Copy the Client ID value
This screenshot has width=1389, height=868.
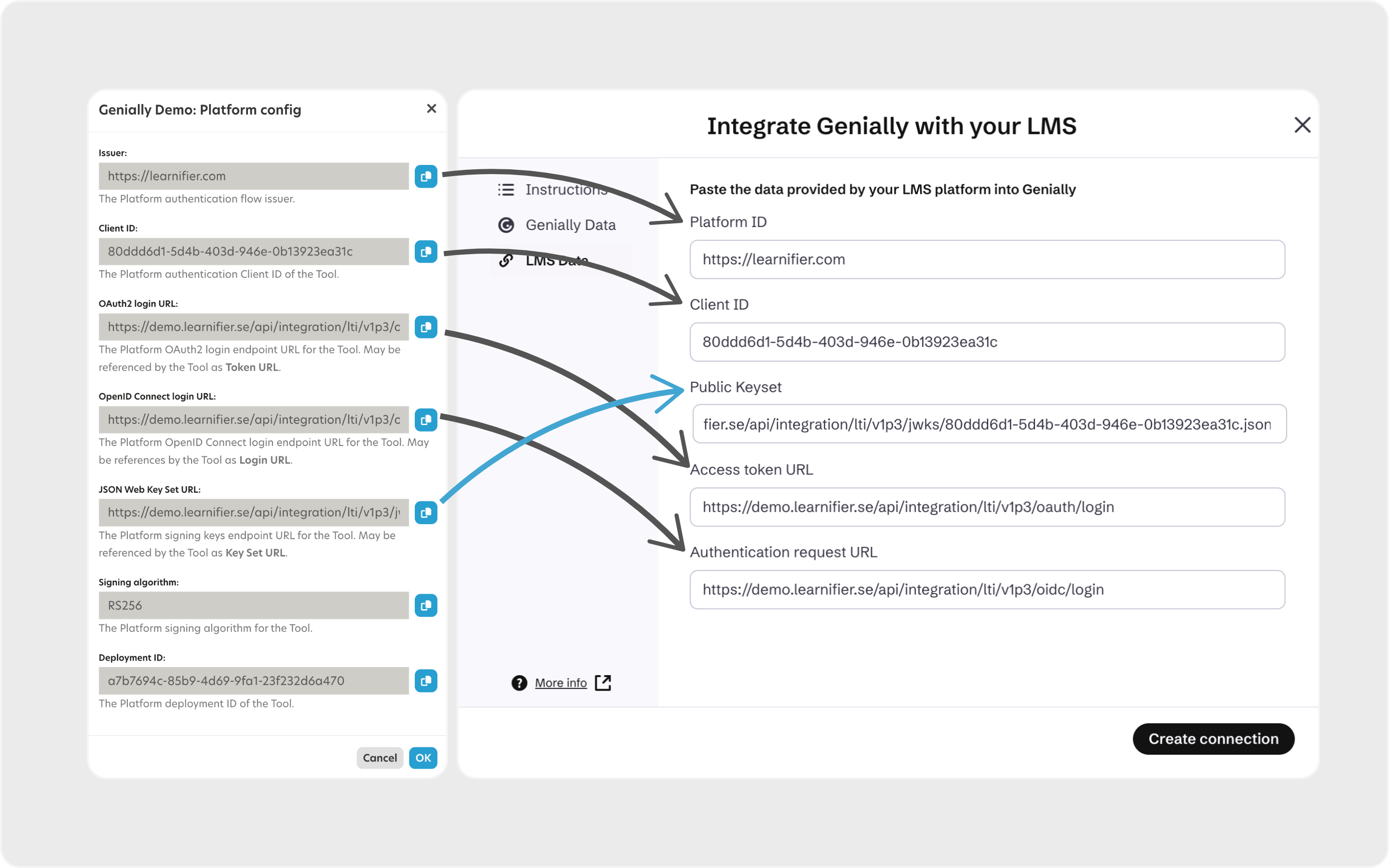click(x=425, y=251)
